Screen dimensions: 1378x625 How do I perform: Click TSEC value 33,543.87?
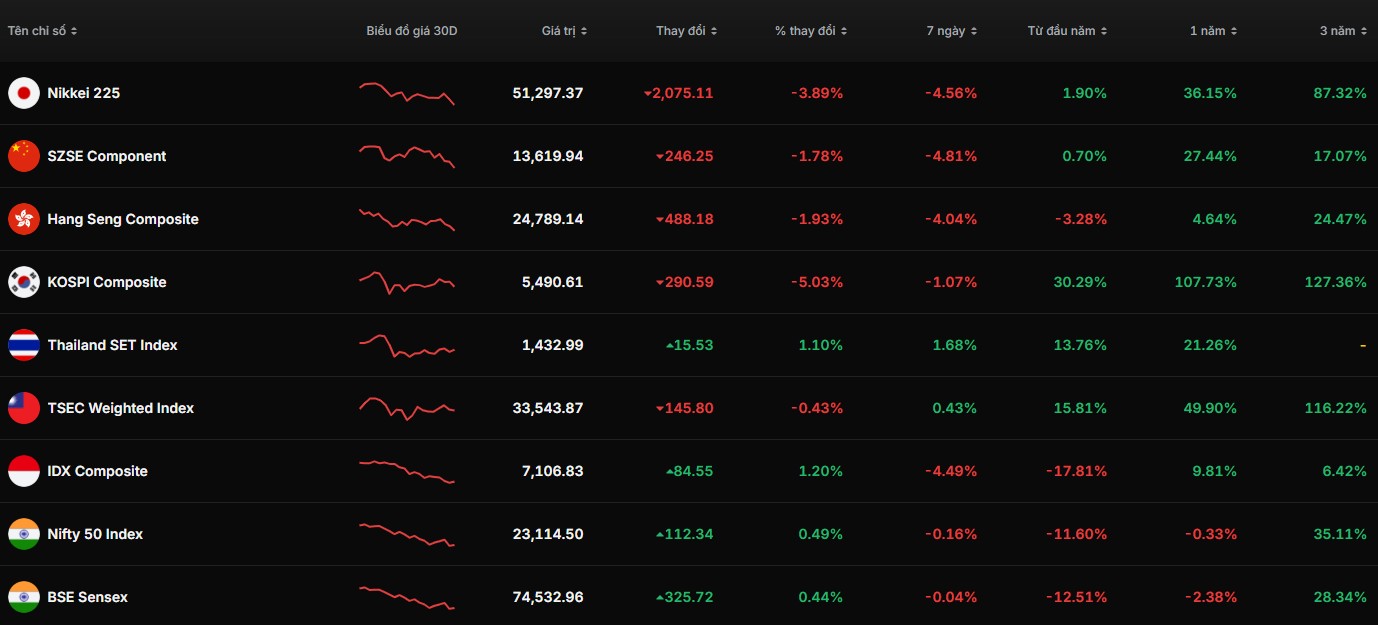tap(548, 408)
